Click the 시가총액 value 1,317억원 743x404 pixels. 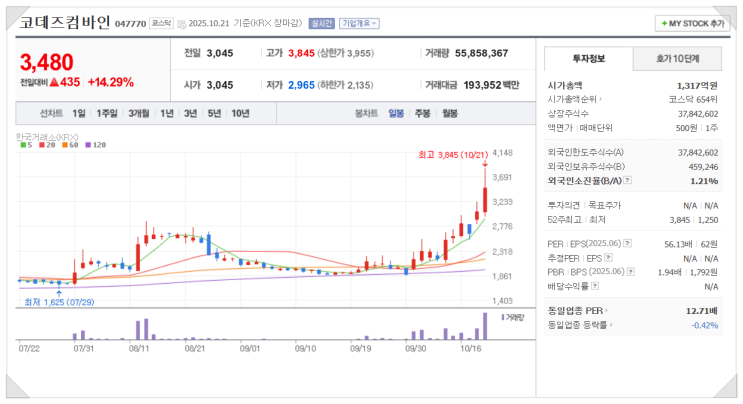click(x=697, y=86)
